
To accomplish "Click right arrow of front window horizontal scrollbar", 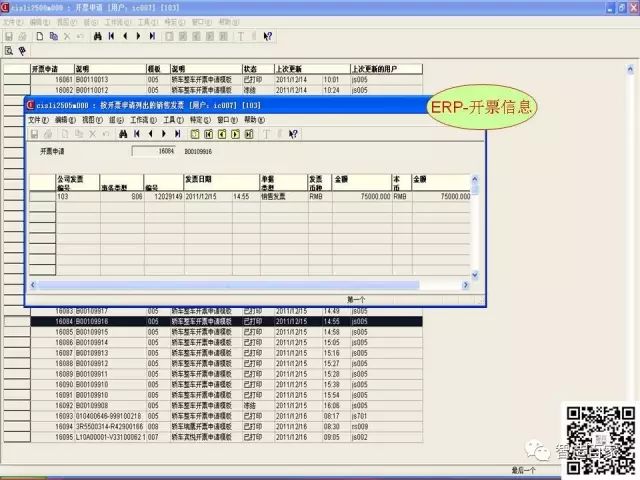I will point(465,285).
